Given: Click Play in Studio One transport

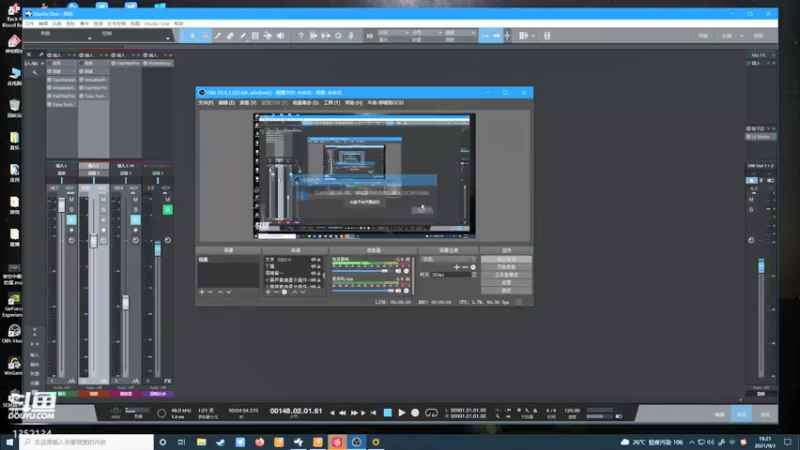Looking at the screenshot, I should pos(402,412).
